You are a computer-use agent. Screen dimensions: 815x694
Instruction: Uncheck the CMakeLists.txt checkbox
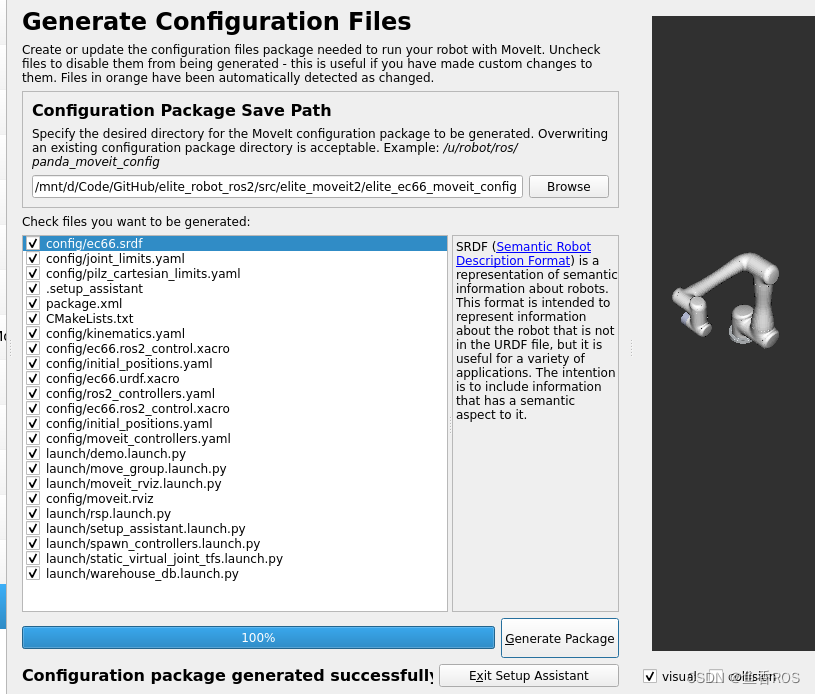click(33, 318)
